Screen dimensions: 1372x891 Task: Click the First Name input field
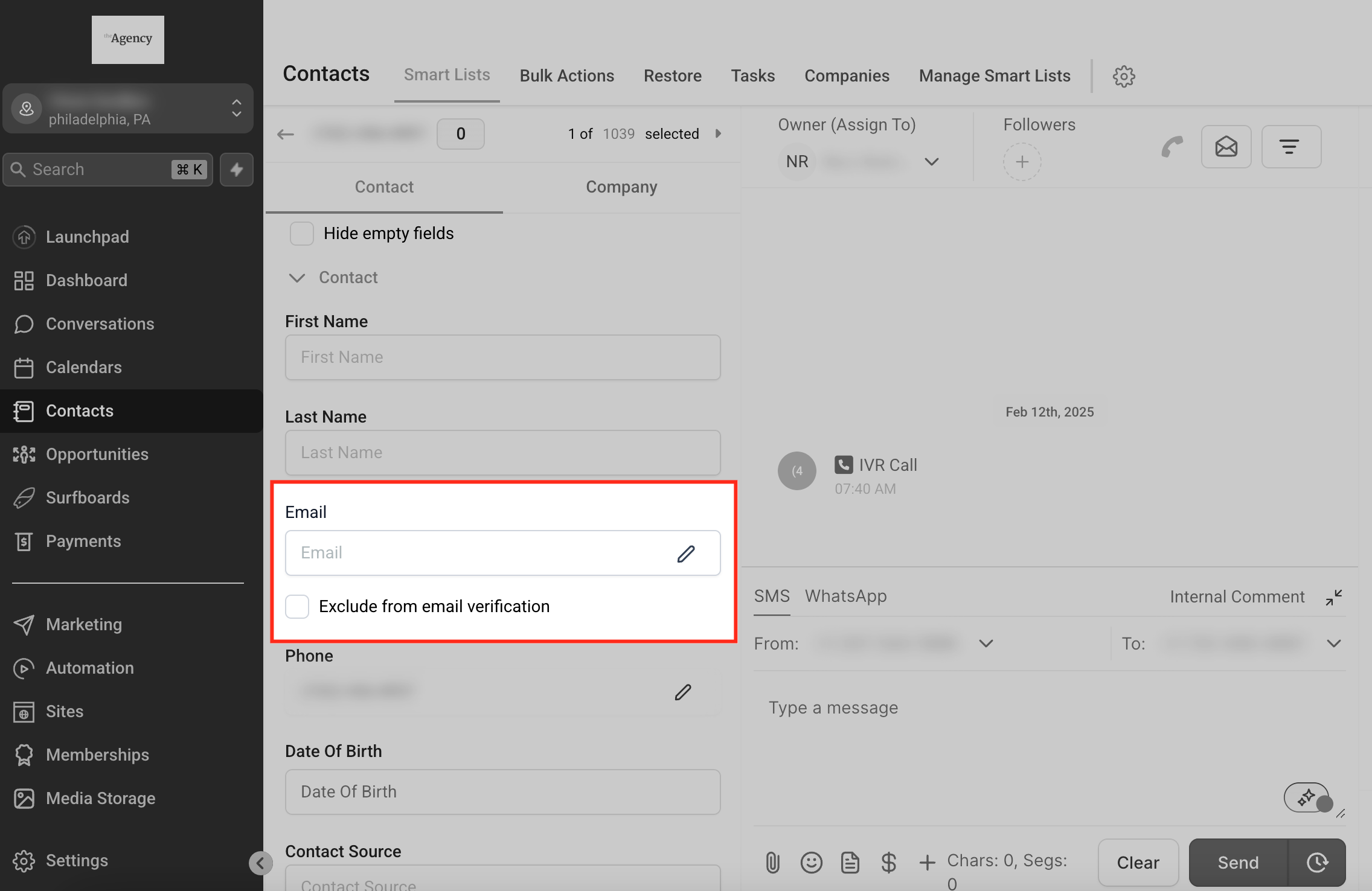(x=502, y=357)
